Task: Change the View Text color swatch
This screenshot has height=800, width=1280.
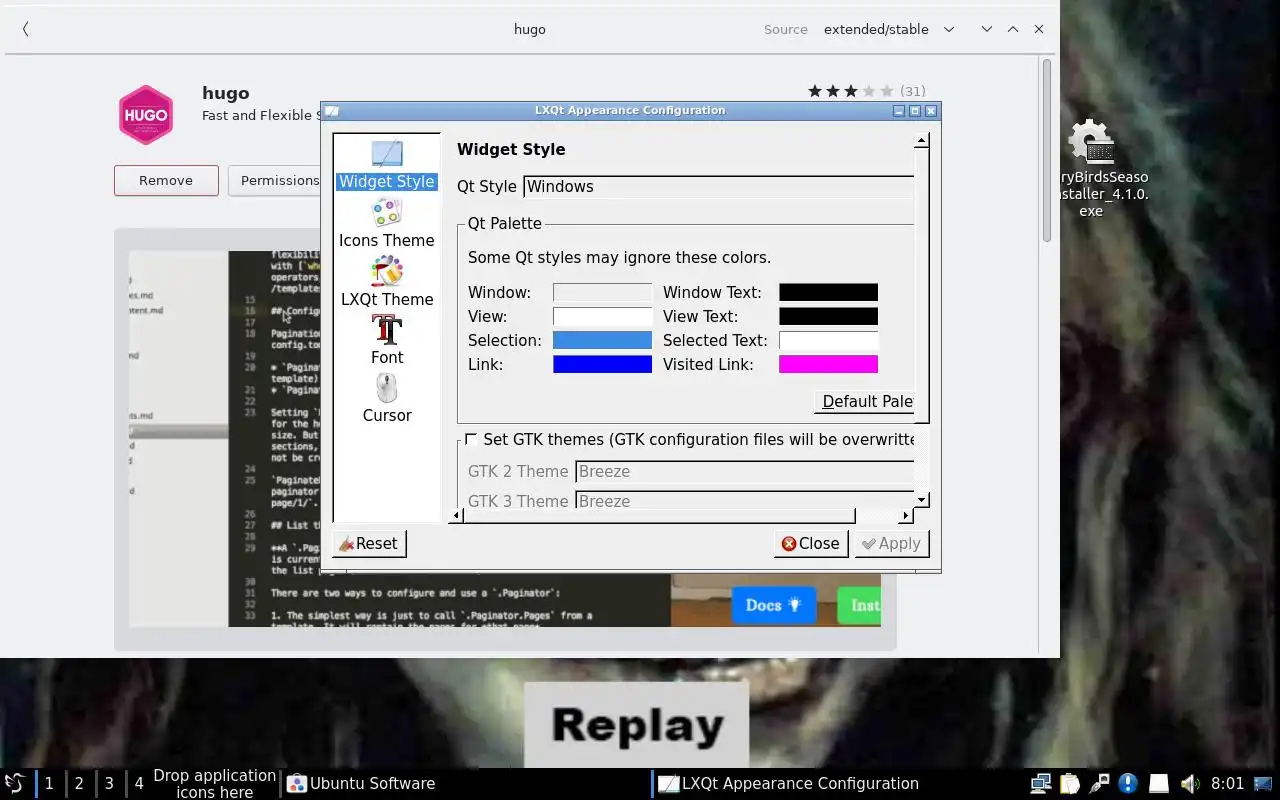Action: (828, 316)
